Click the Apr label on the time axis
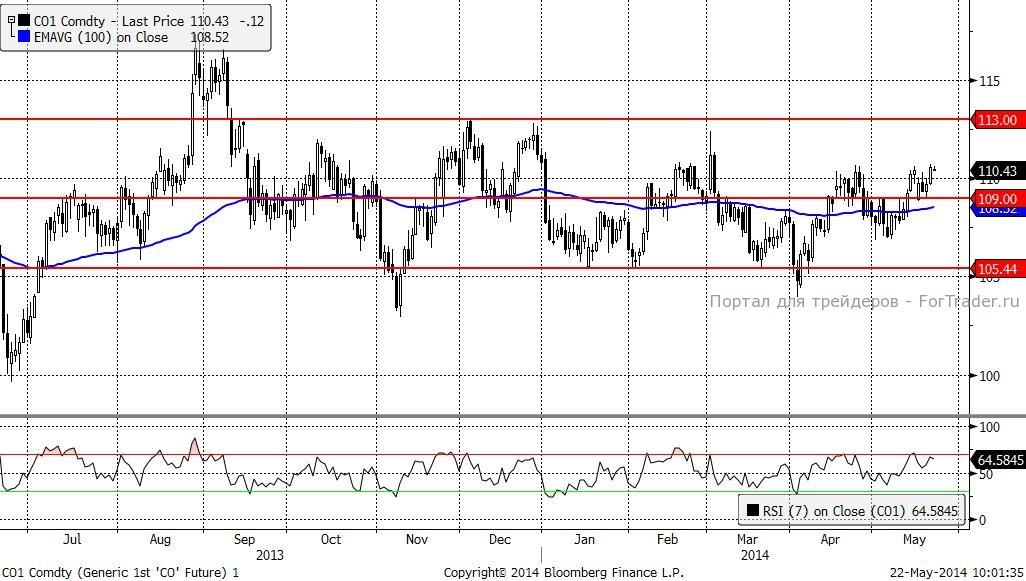This screenshot has width=1026, height=581. (830, 539)
